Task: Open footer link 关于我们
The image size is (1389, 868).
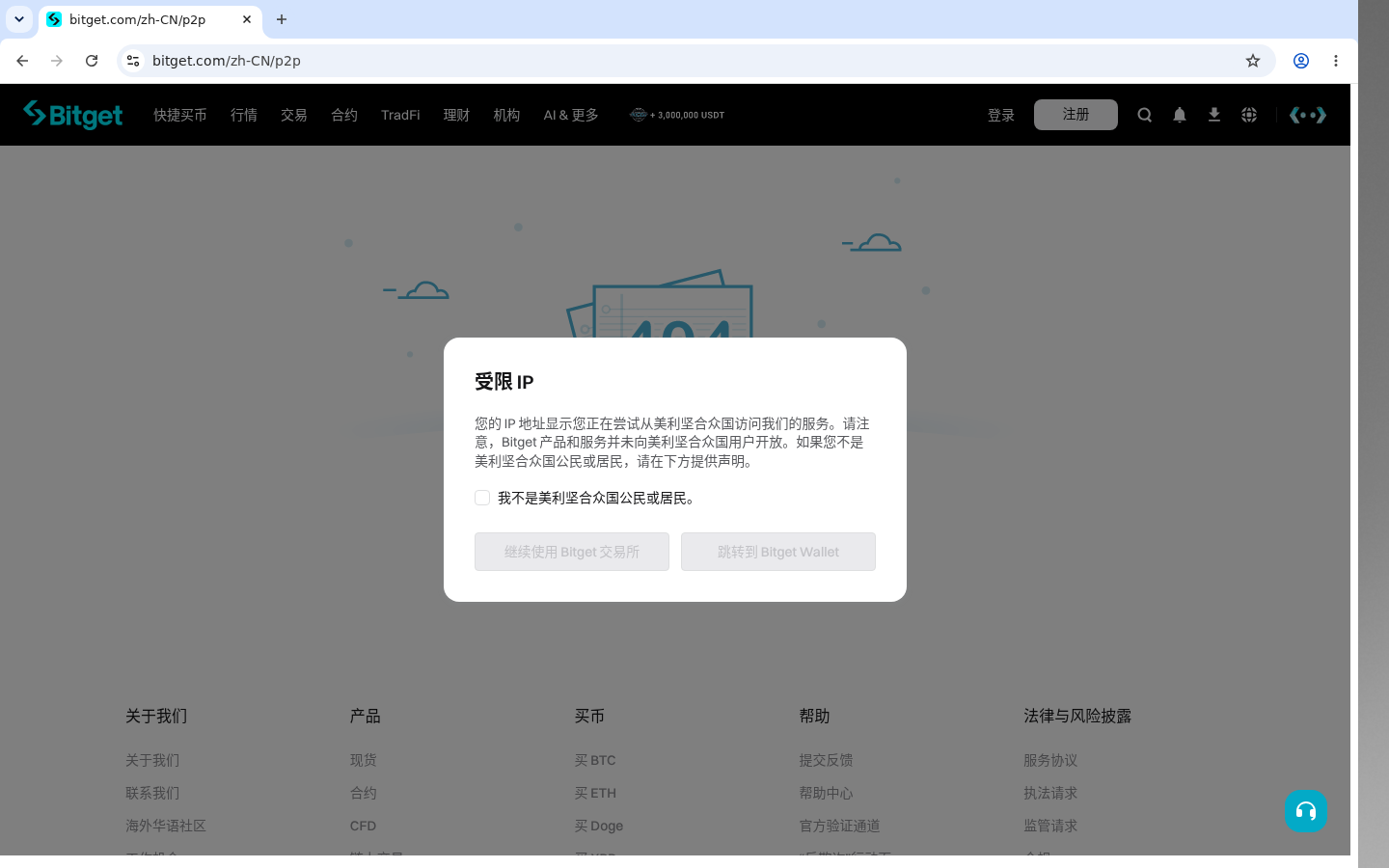Action: [152, 760]
